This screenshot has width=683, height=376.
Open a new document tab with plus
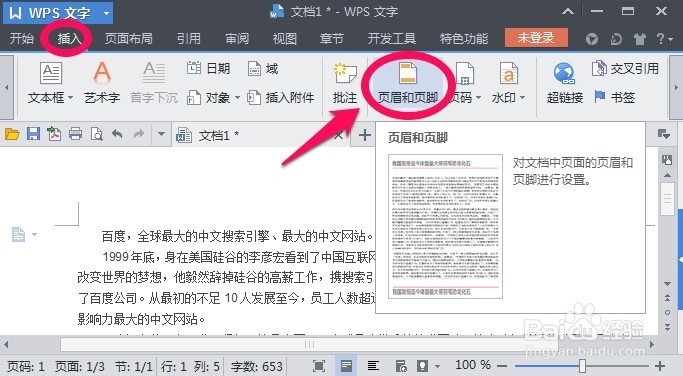tap(365, 135)
